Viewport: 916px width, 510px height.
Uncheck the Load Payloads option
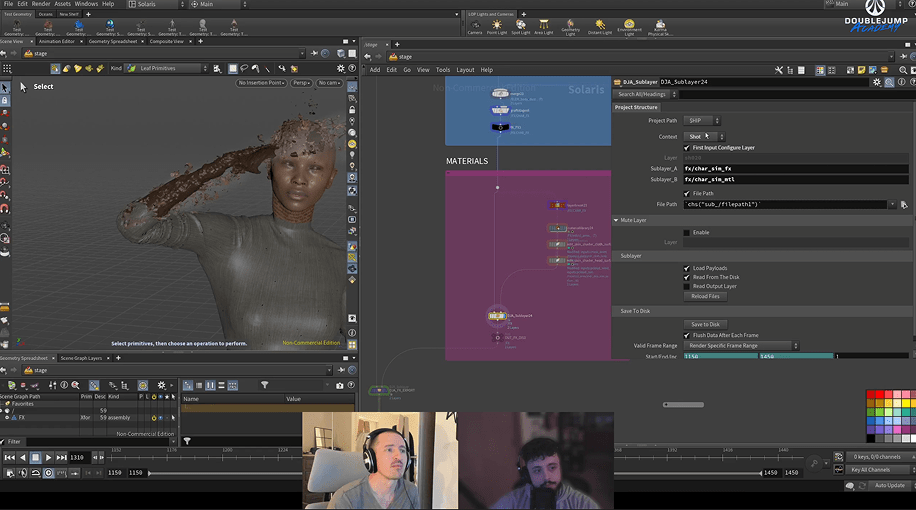click(x=686, y=268)
